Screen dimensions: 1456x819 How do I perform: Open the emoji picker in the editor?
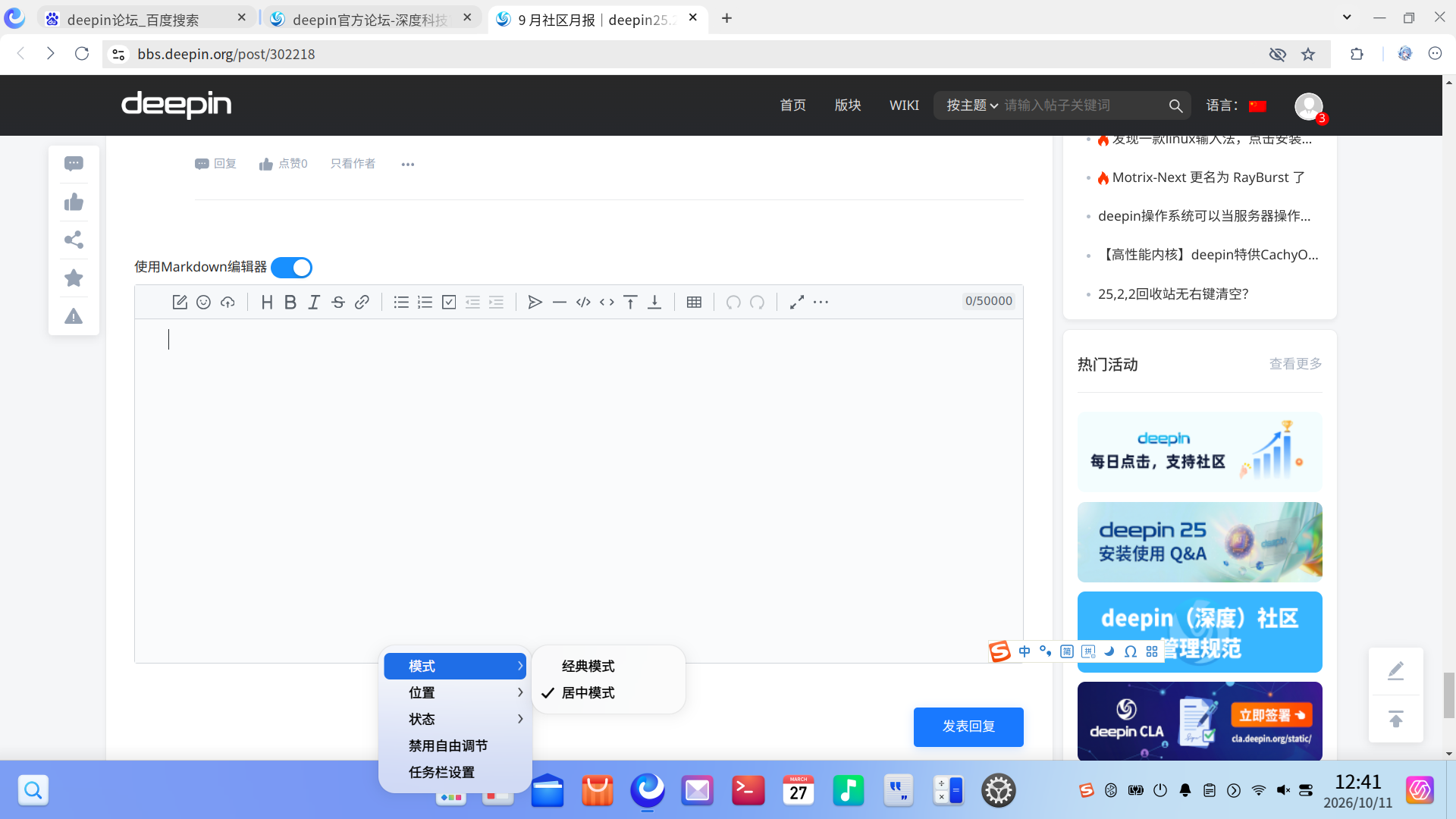coord(203,303)
